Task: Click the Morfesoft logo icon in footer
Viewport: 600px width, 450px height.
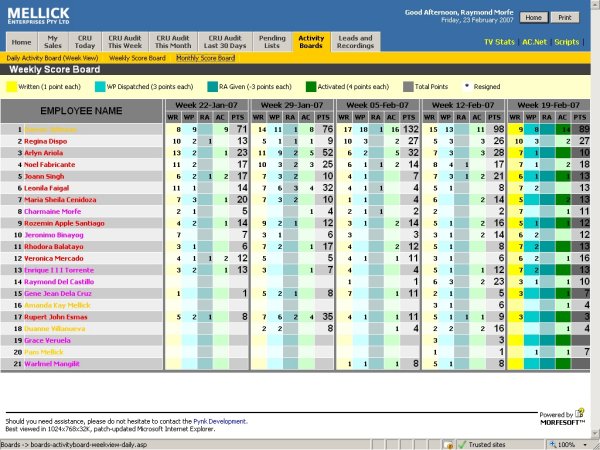Action: coord(580,413)
